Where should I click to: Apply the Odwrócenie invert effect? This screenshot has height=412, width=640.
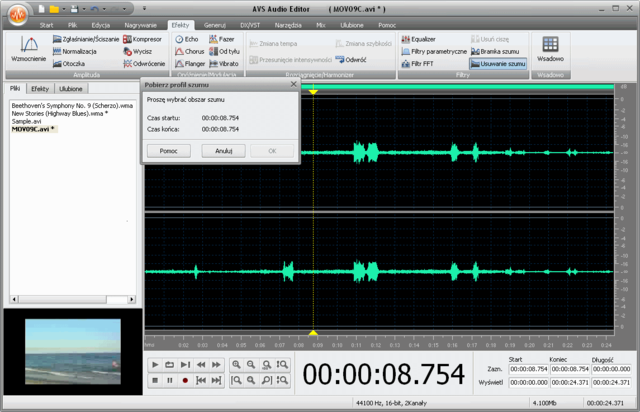point(144,64)
